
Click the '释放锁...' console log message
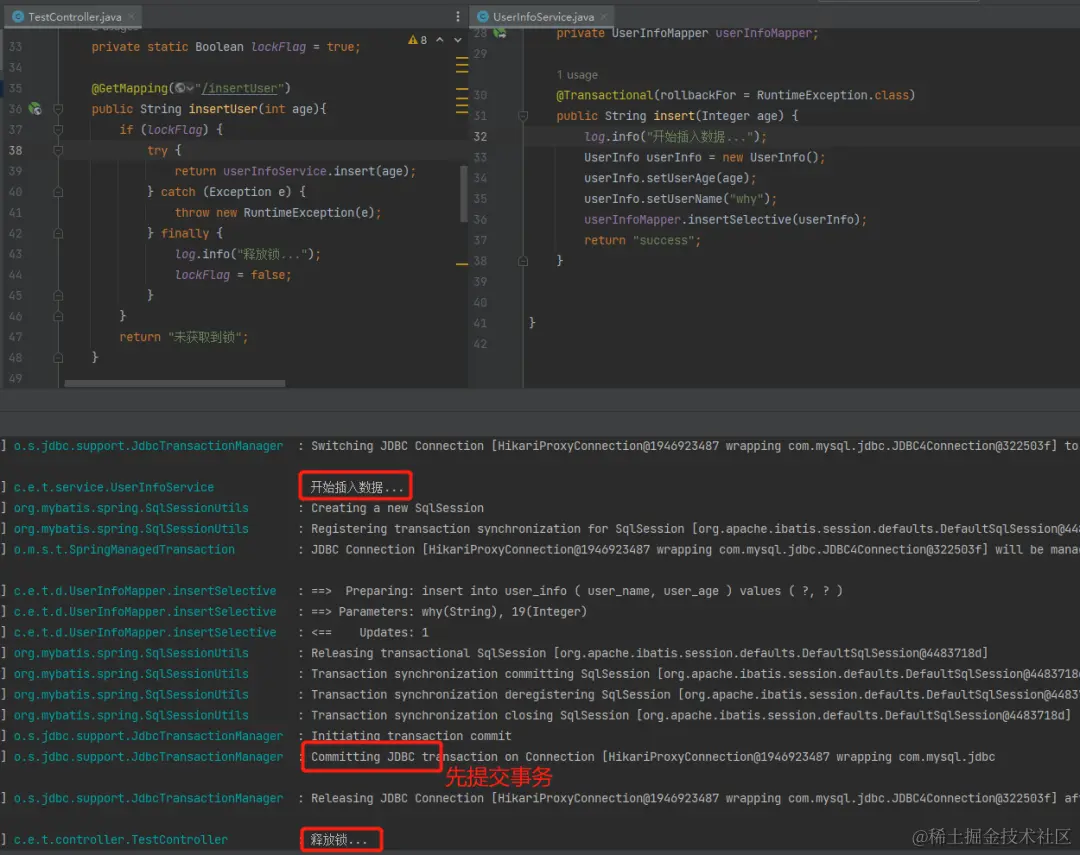click(339, 840)
